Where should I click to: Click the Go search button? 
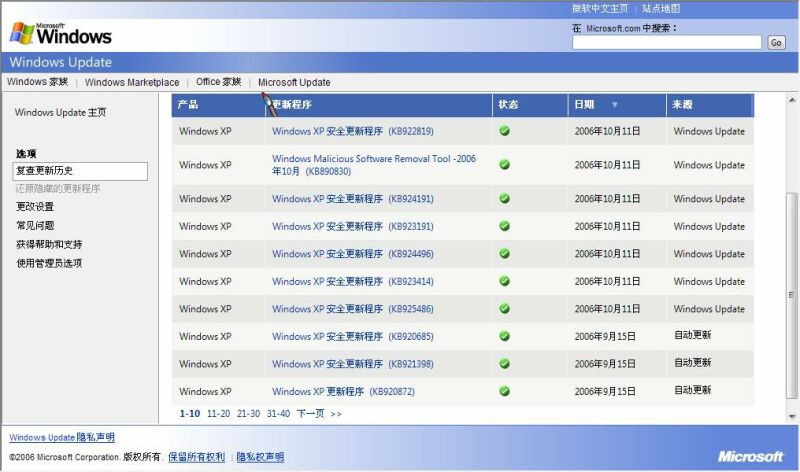click(776, 42)
